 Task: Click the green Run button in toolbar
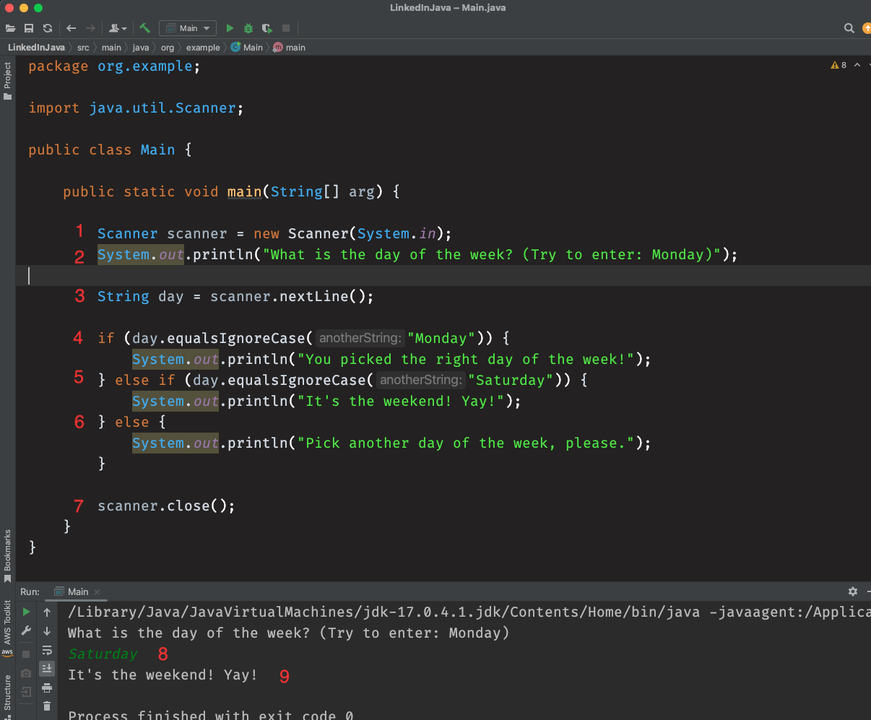coord(230,28)
